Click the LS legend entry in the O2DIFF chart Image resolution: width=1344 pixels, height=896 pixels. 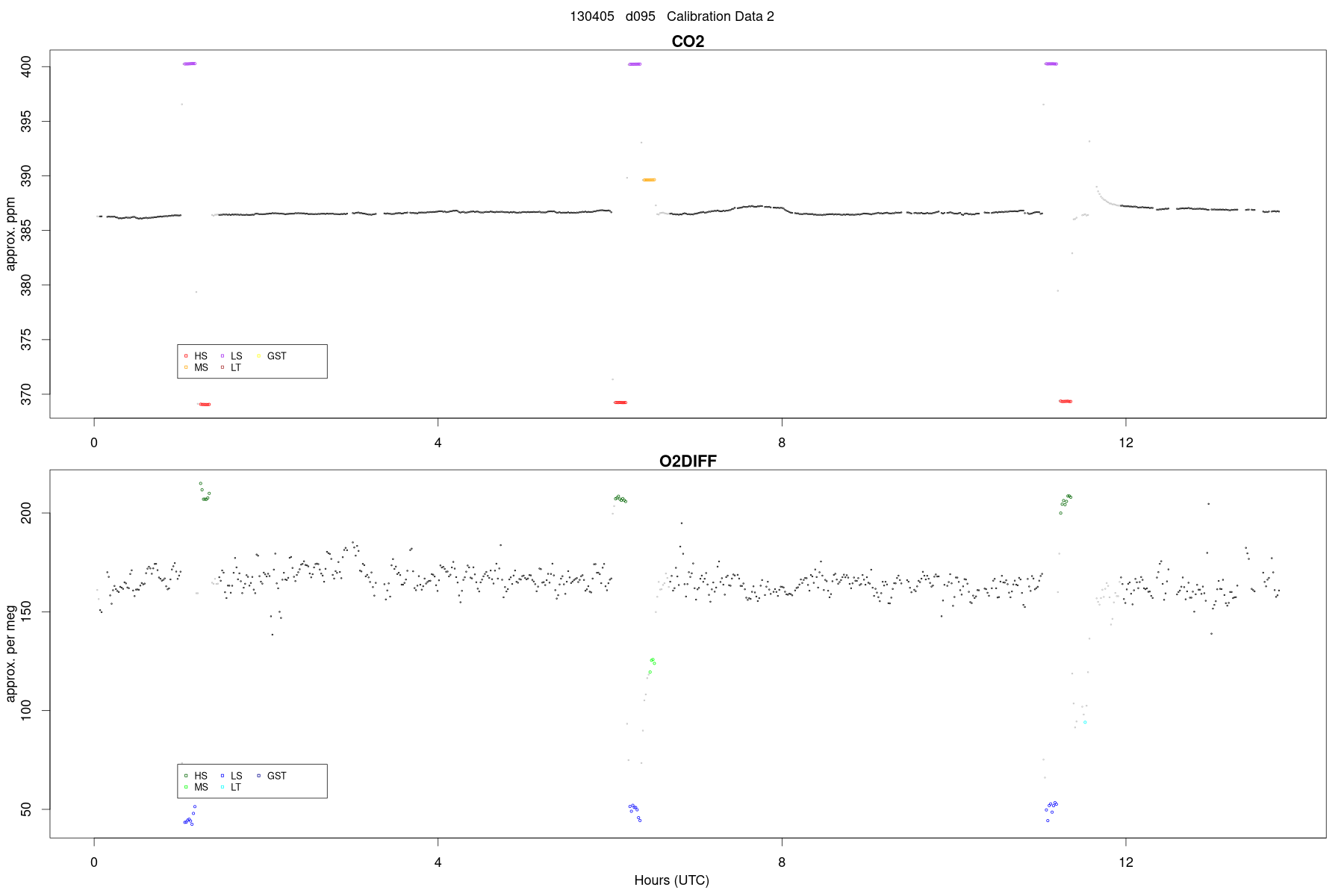pyautogui.click(x=231, y=776)
